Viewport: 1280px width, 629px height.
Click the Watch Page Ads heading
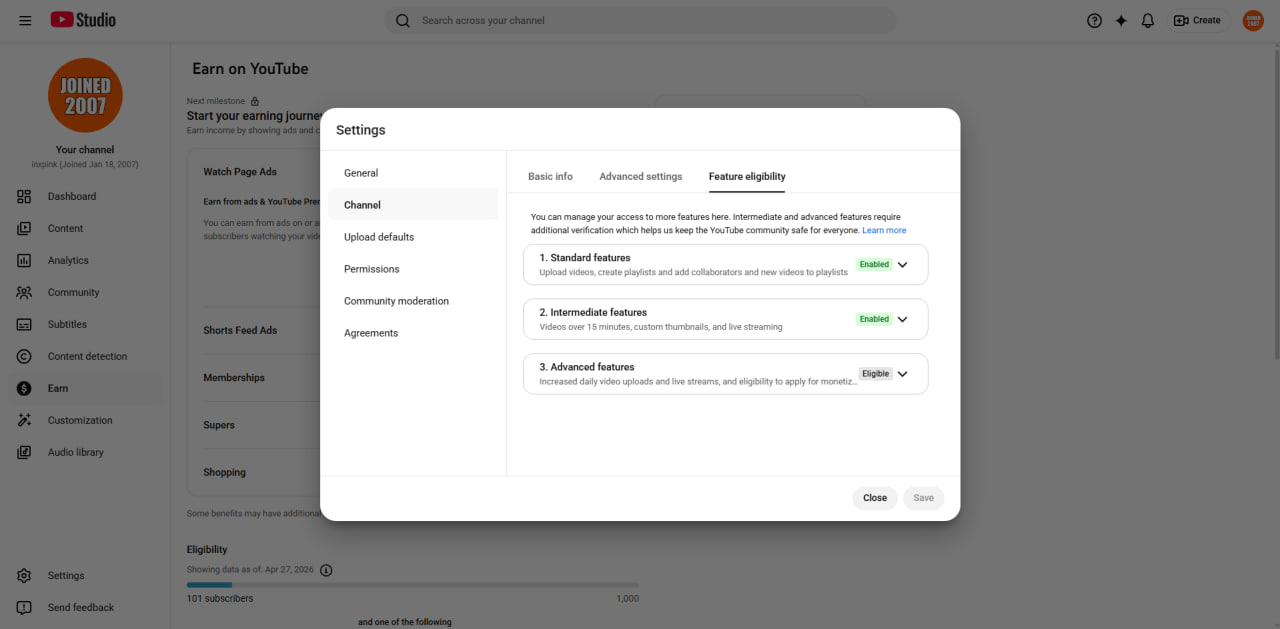click(240, 172)
